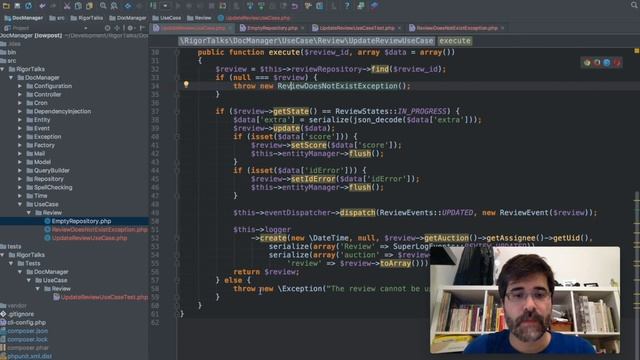The height and width of the screenshot is (360, 640).
Task: Close the EmptyRepository.php tab
Action: [x=302, y=28]
